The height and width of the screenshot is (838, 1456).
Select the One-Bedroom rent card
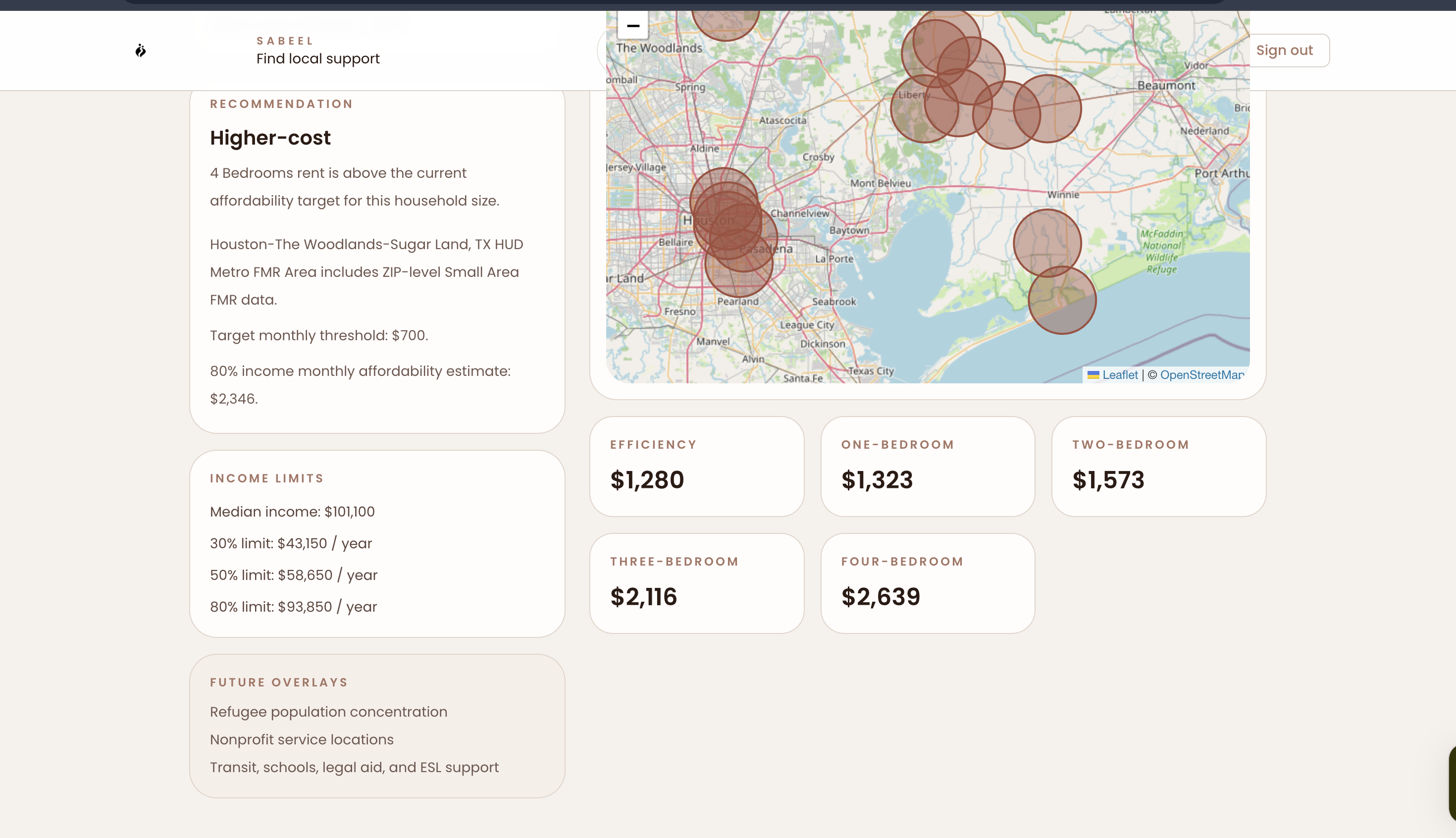coord(927,466)
